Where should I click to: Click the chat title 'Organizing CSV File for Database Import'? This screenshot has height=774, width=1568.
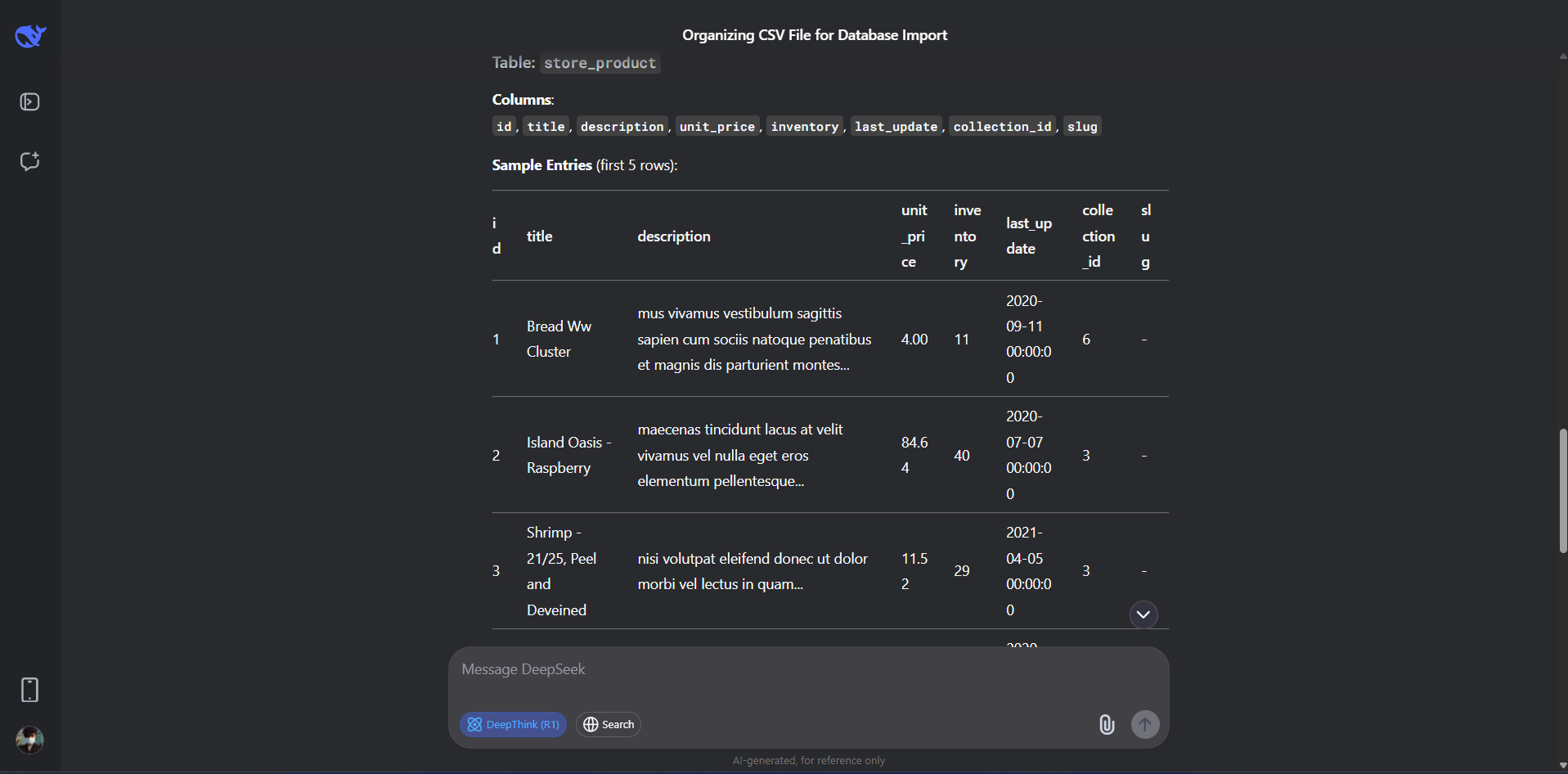(815, 35)
